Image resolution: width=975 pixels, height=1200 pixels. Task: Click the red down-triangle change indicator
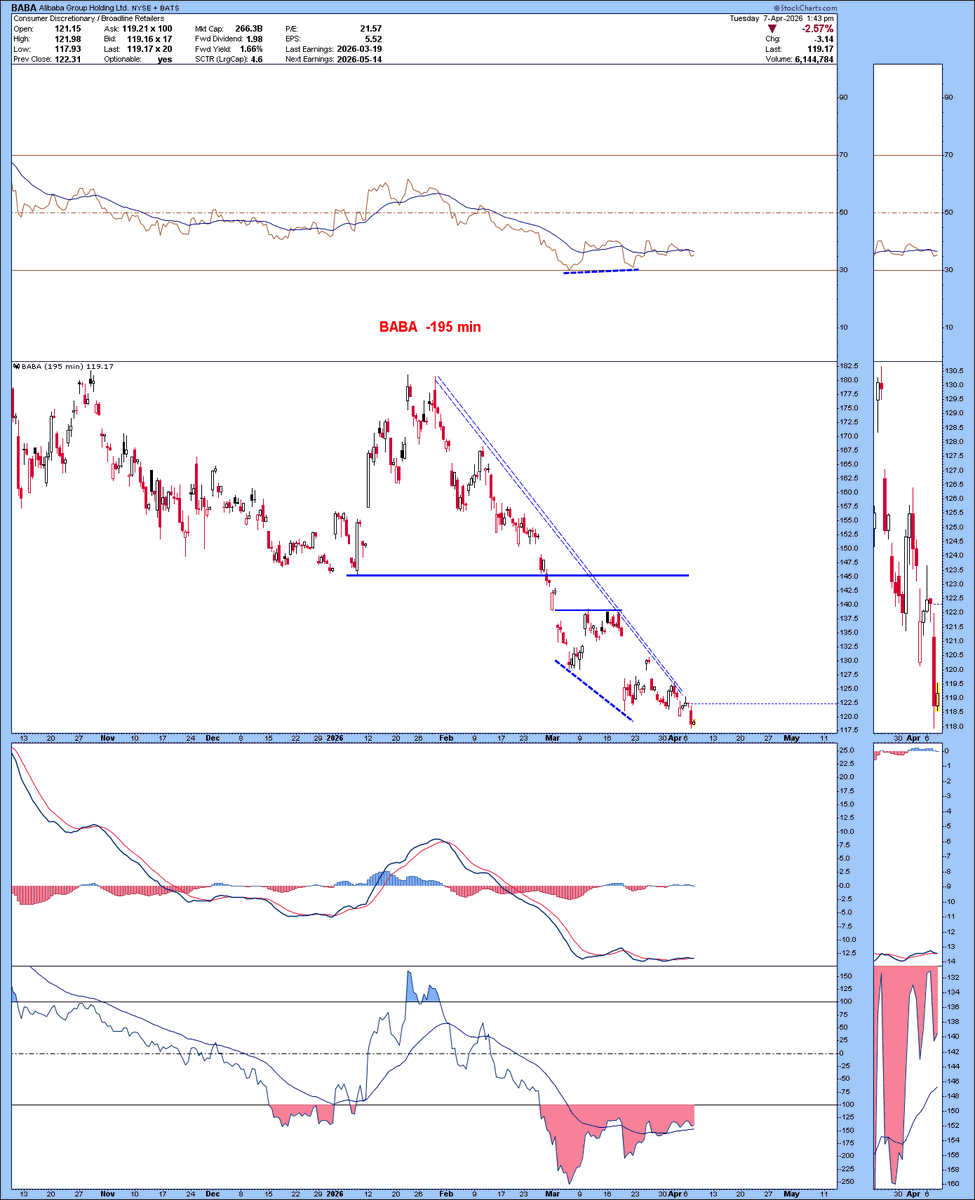pos(772,28)
